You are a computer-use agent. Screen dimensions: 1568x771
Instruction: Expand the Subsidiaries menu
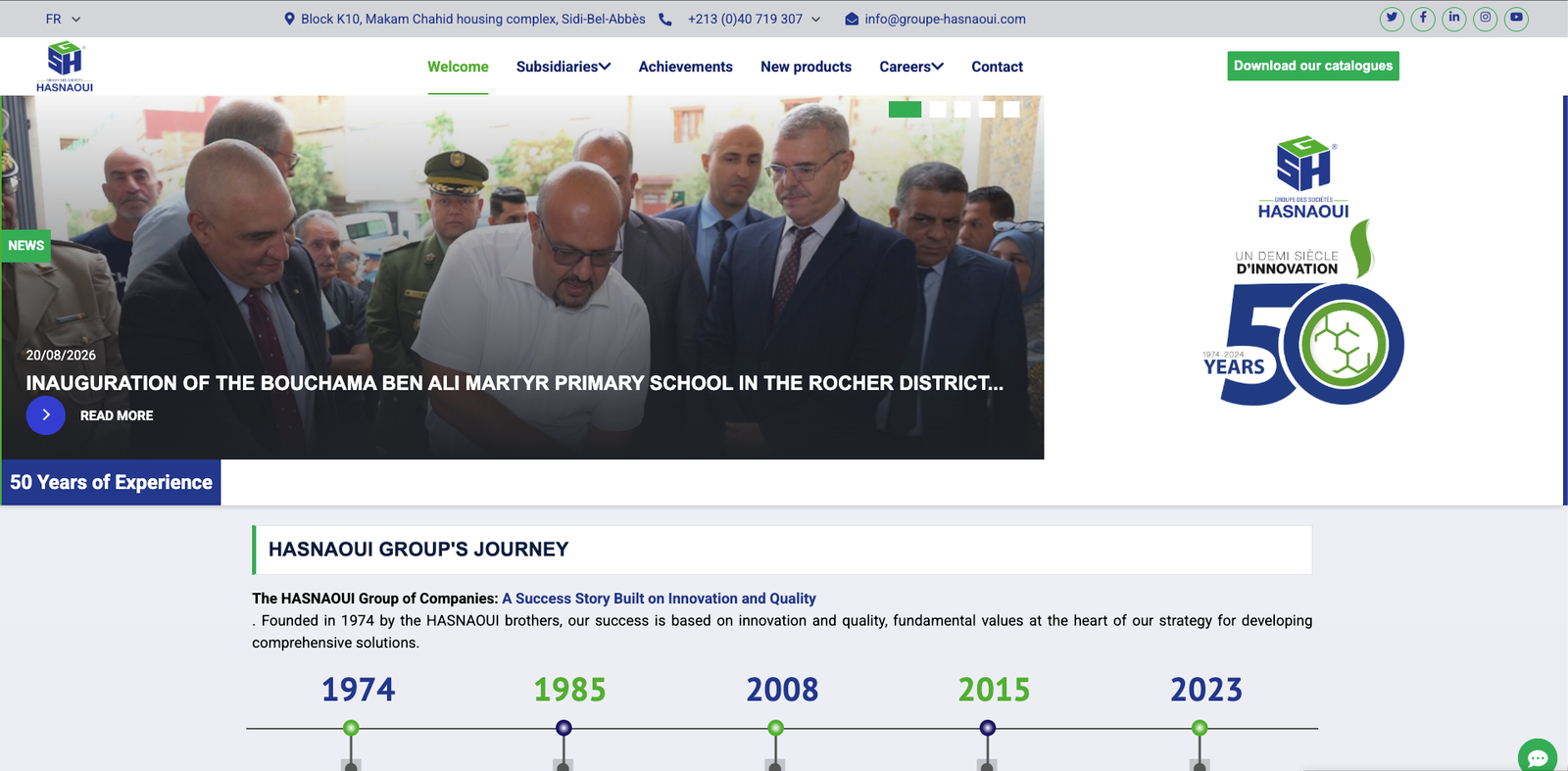[x=563, y=67]
